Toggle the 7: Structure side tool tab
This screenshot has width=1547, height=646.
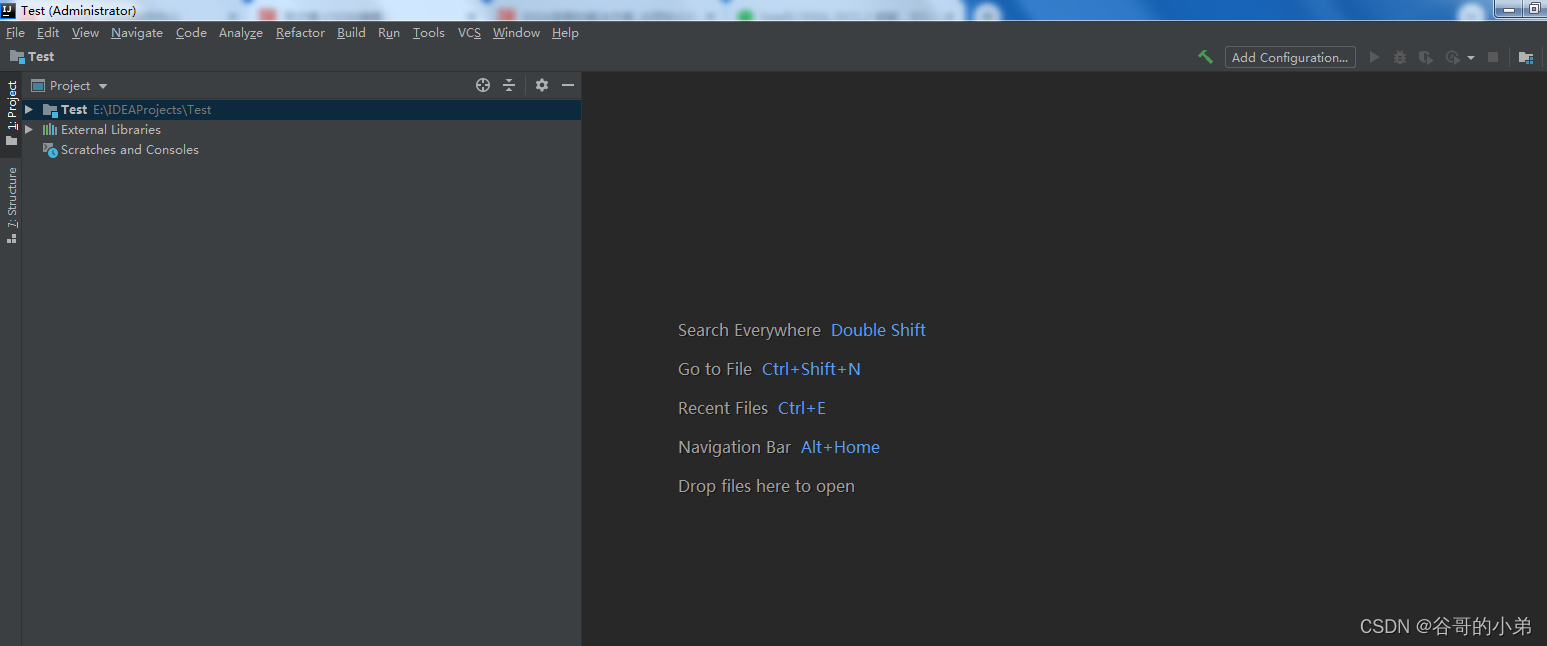point(11,205)
